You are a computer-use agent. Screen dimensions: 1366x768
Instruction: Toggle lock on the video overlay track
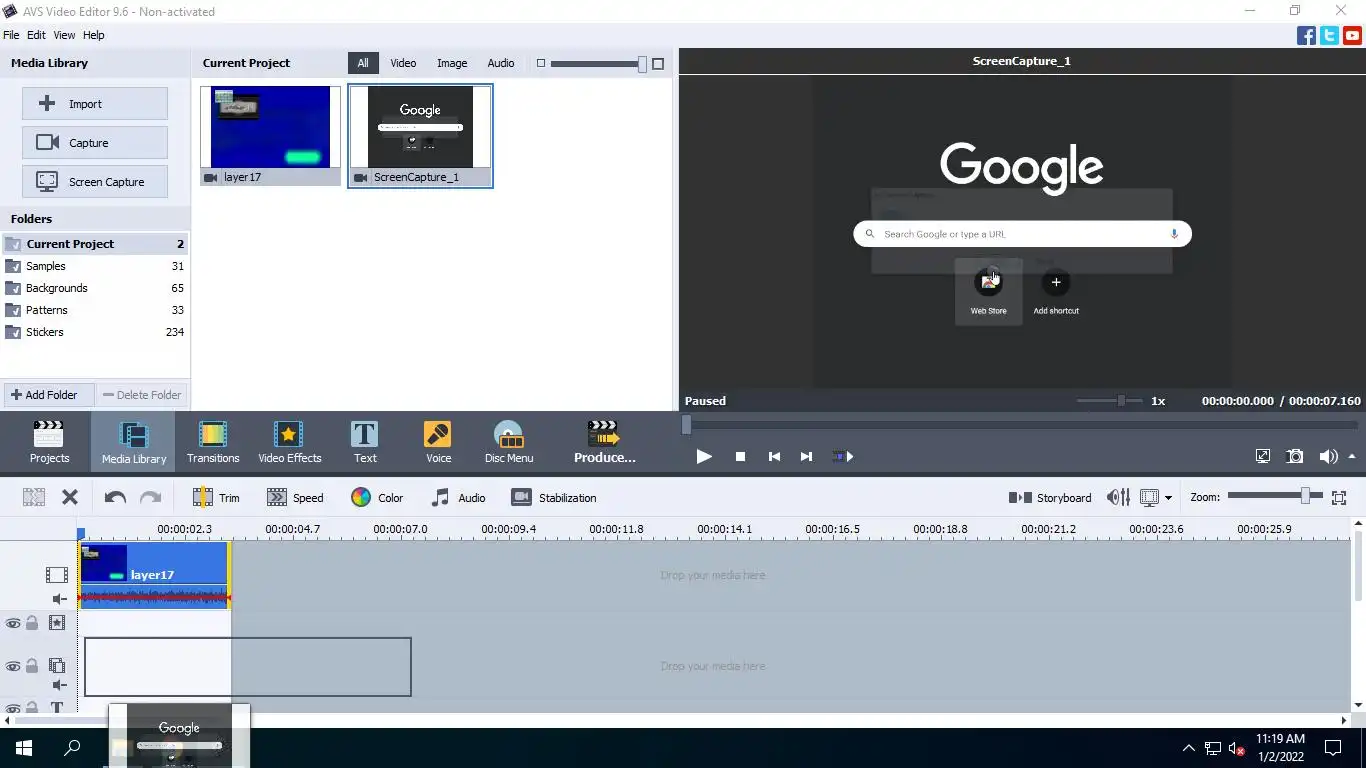tap(32, 666)
